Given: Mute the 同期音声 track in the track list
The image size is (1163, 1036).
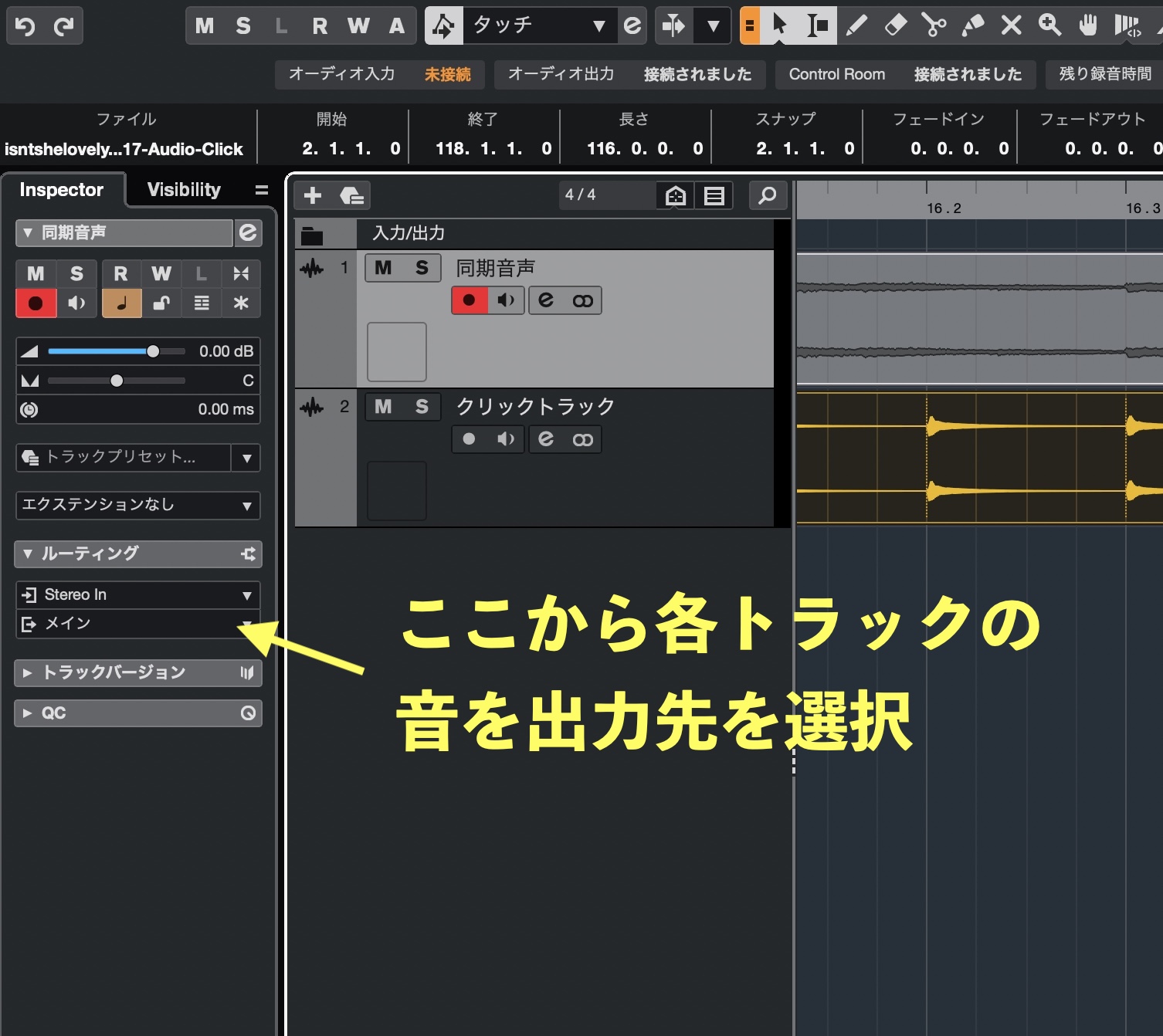Looking at the screenshot, I should (383, 268).
